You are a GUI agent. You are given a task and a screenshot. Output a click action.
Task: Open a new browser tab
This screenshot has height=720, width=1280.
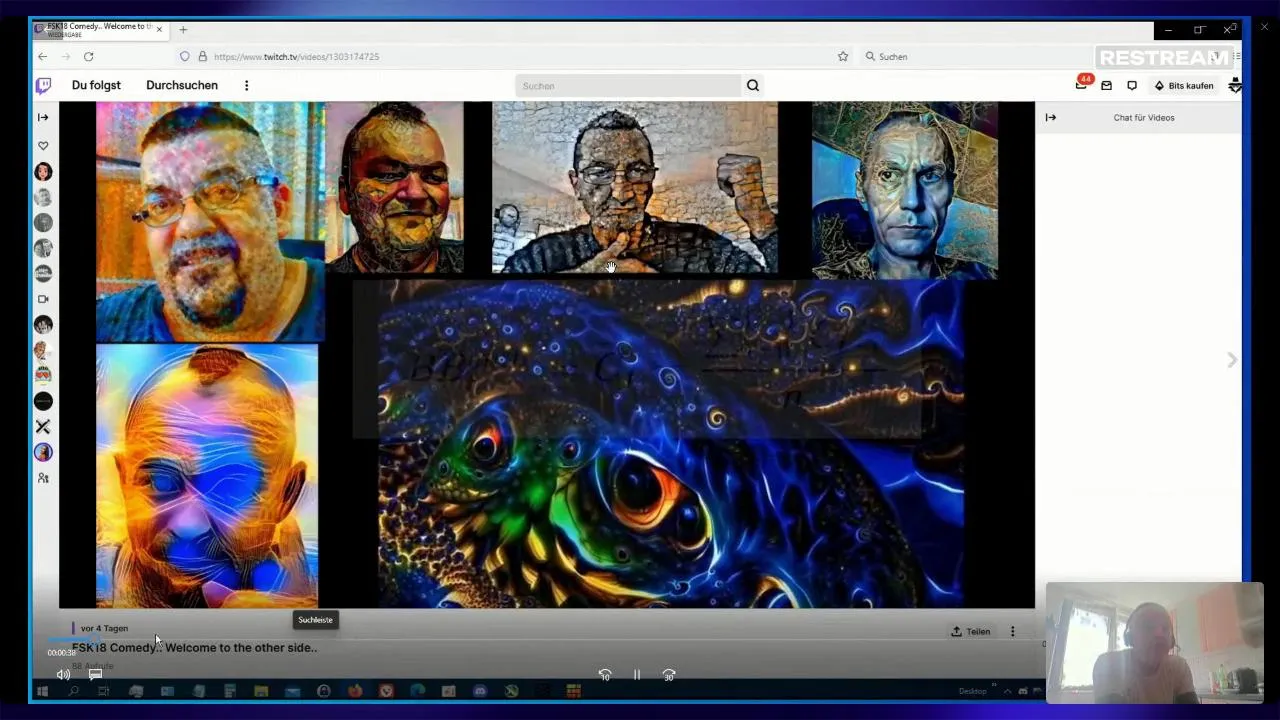tap(183, 30)
